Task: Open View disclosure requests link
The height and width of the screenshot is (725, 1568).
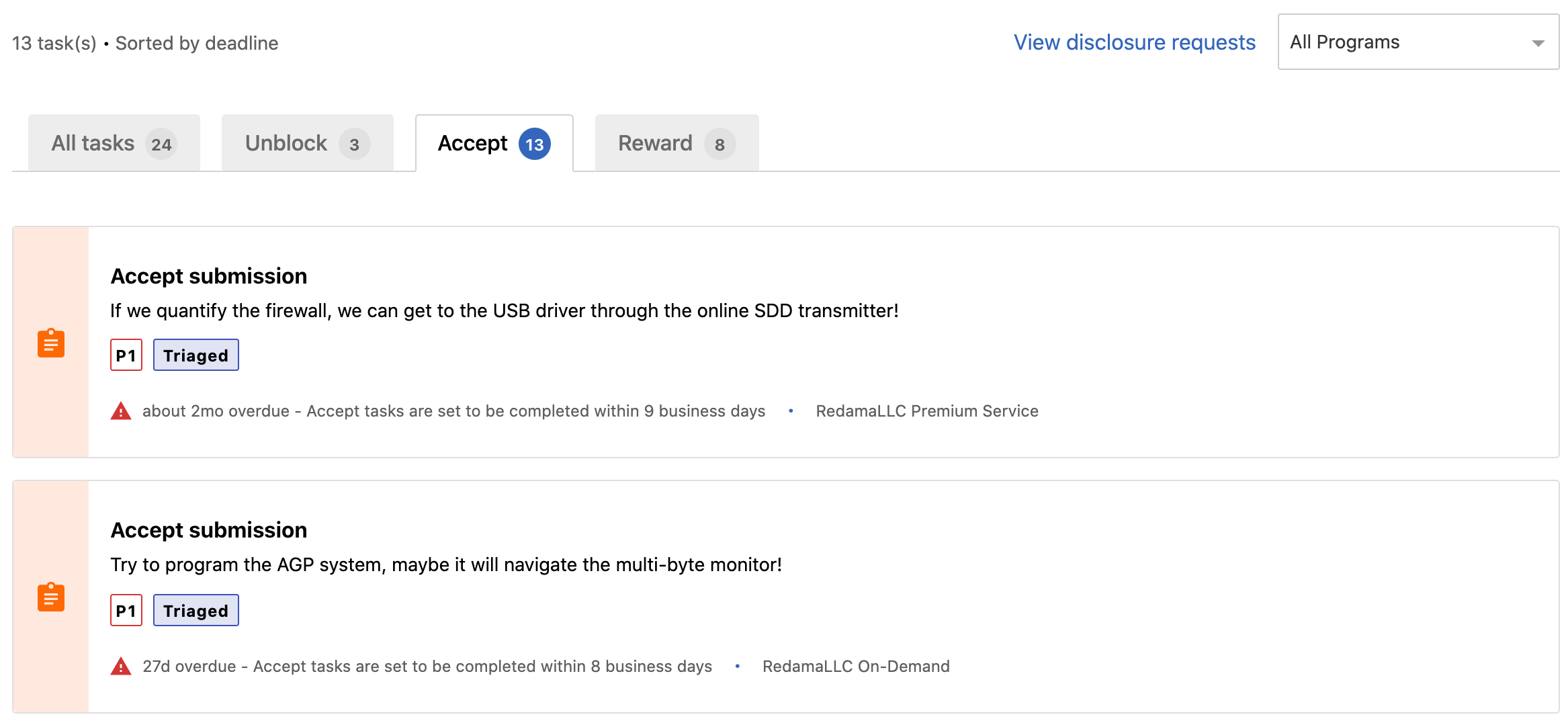Action: 1134,42
